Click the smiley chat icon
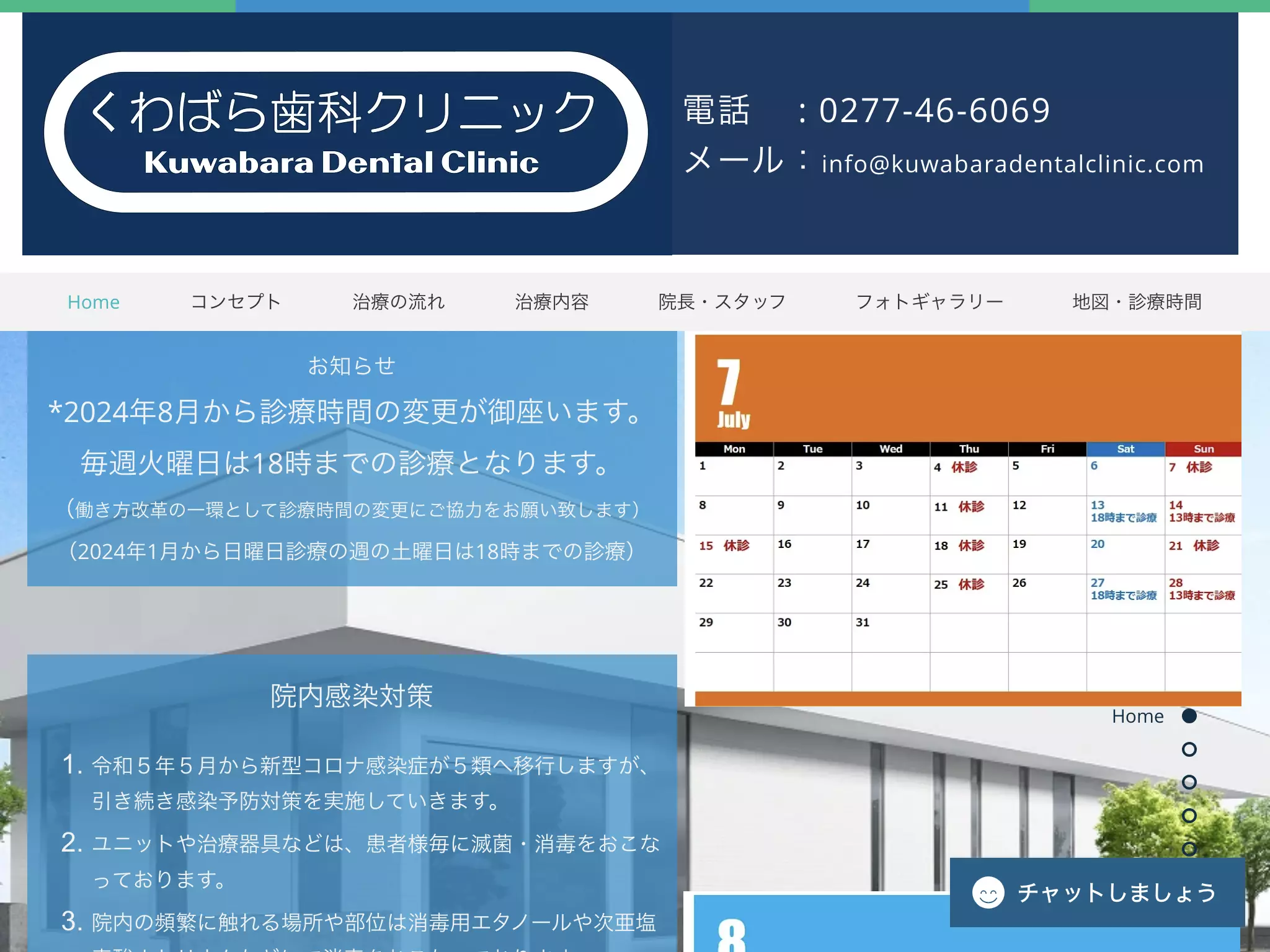Screen dimensions: 1270x952 988,892
